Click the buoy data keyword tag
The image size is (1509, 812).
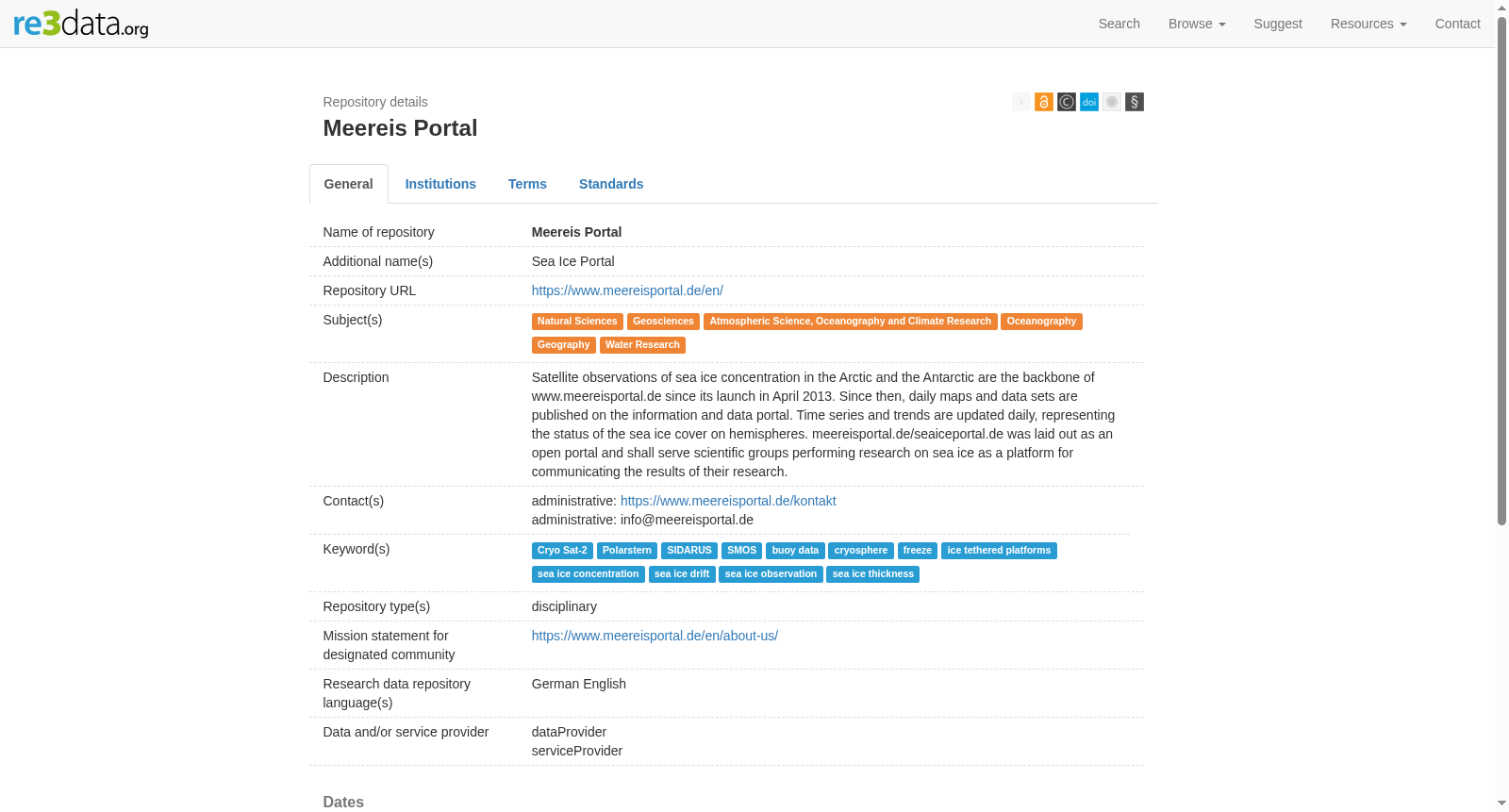795,551
